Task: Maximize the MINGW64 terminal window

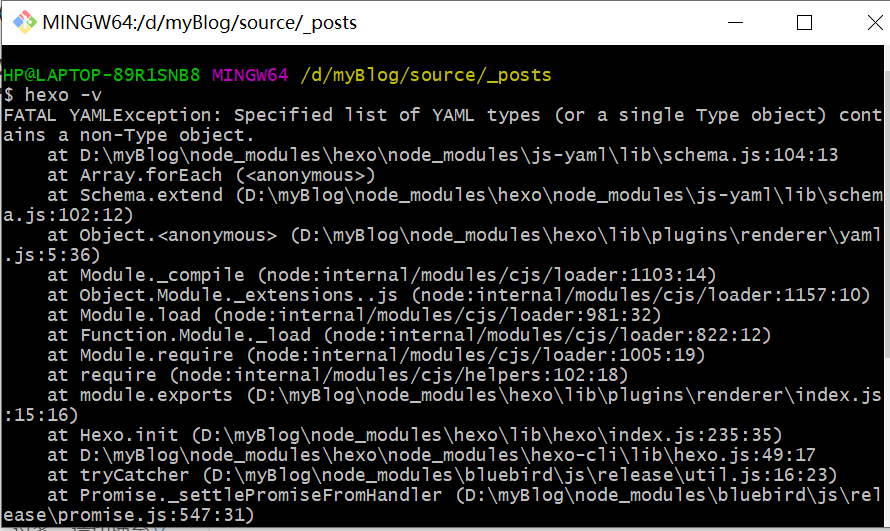Action: pyautogui.click(x=804, y=22)
